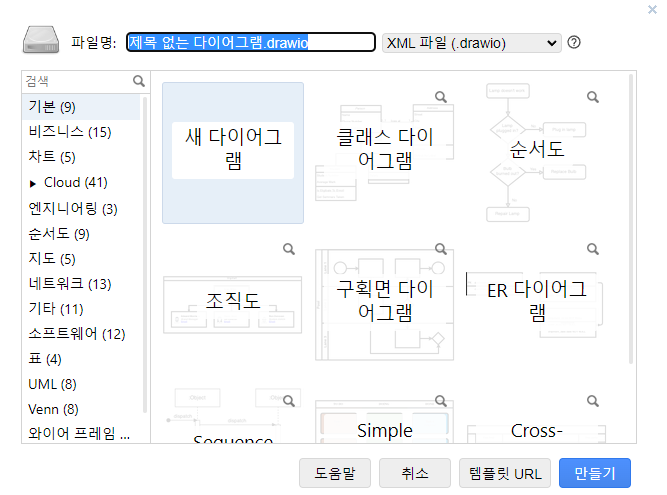Click the search magnifier icon in template search
The width and height of the screenshot is (667, 495).
tap(139, 81)
